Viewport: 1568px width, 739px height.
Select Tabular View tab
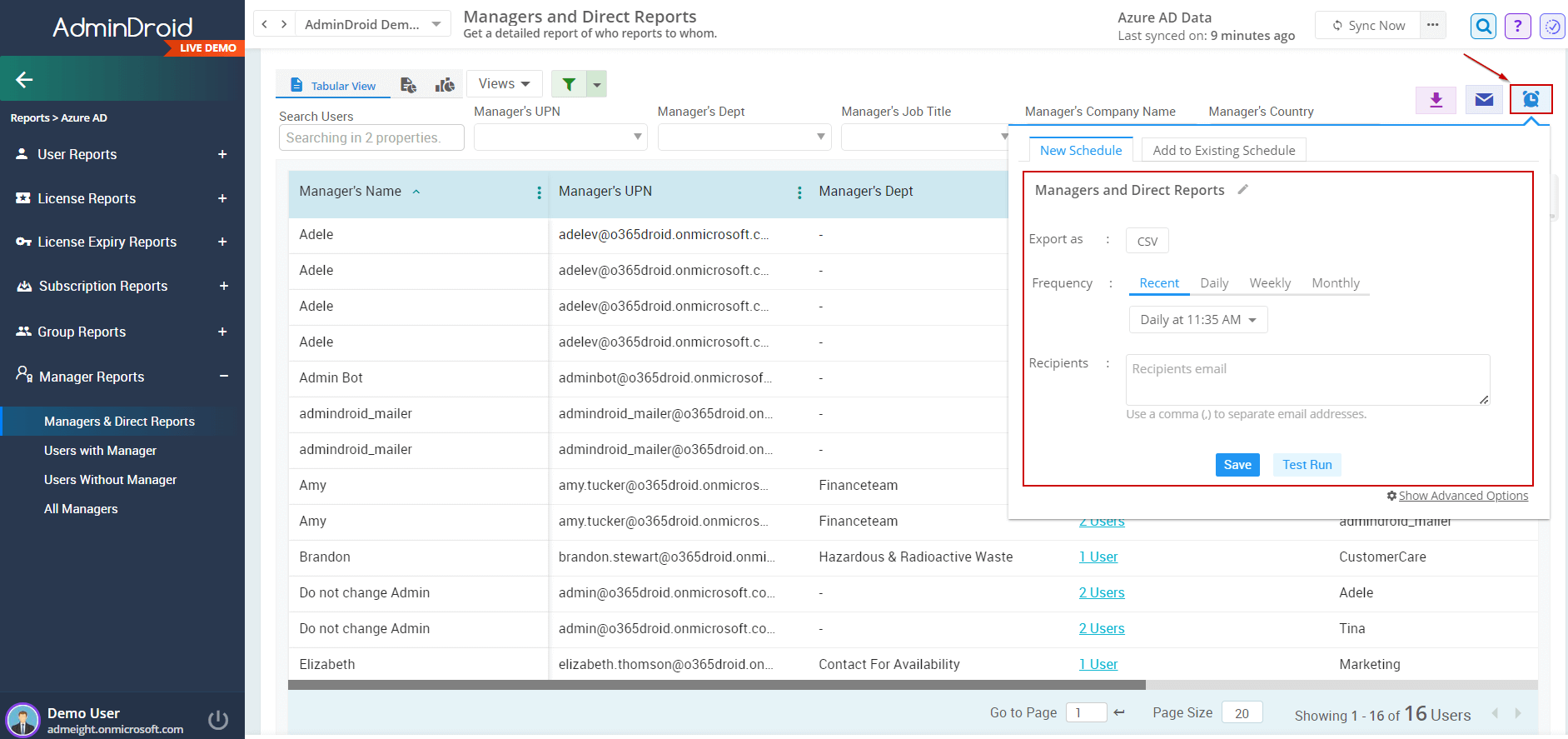click(x=333, y=85)
